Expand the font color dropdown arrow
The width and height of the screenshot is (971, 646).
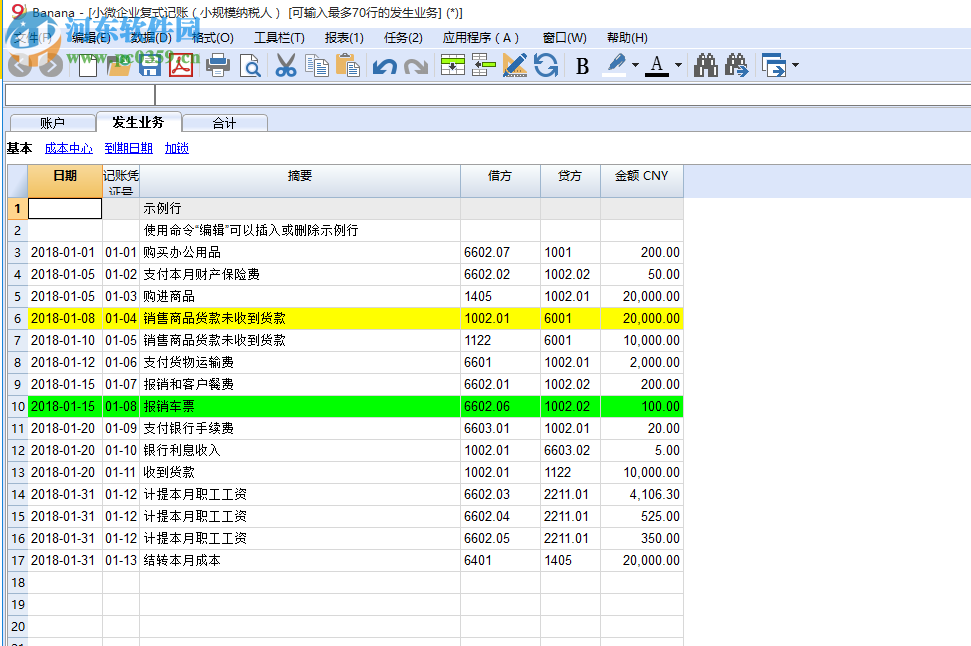tap(678, 65)
